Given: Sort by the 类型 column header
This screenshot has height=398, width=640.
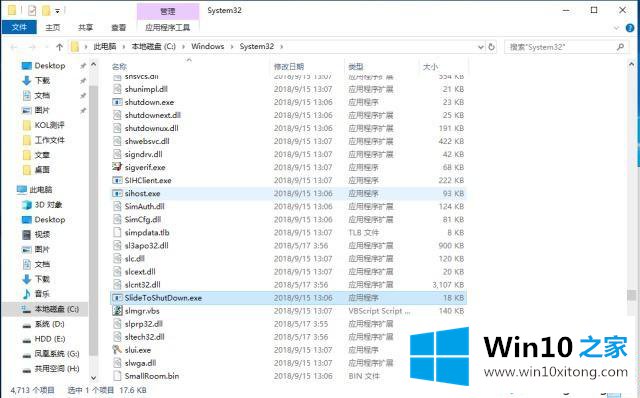Looking at the screenshot, I should [356, 67].
